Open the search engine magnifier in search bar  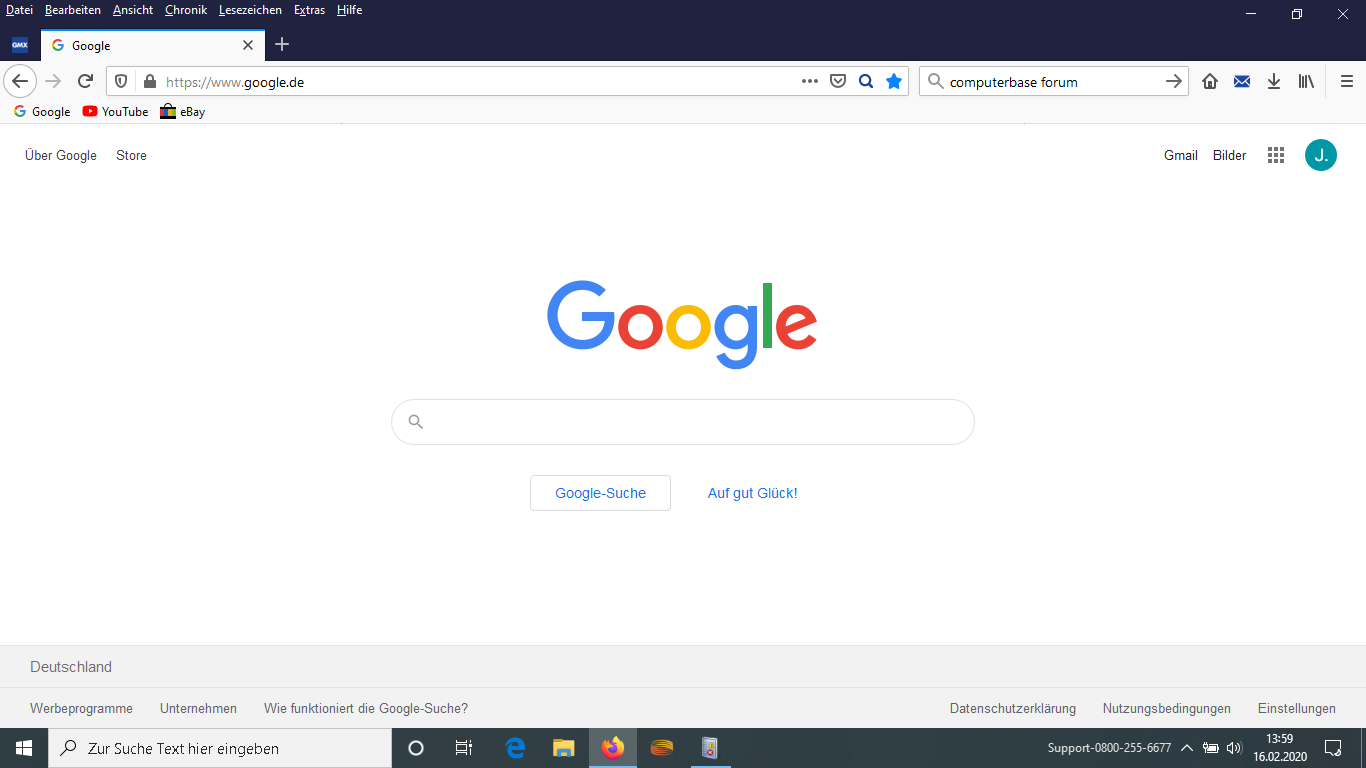[936, 81]
